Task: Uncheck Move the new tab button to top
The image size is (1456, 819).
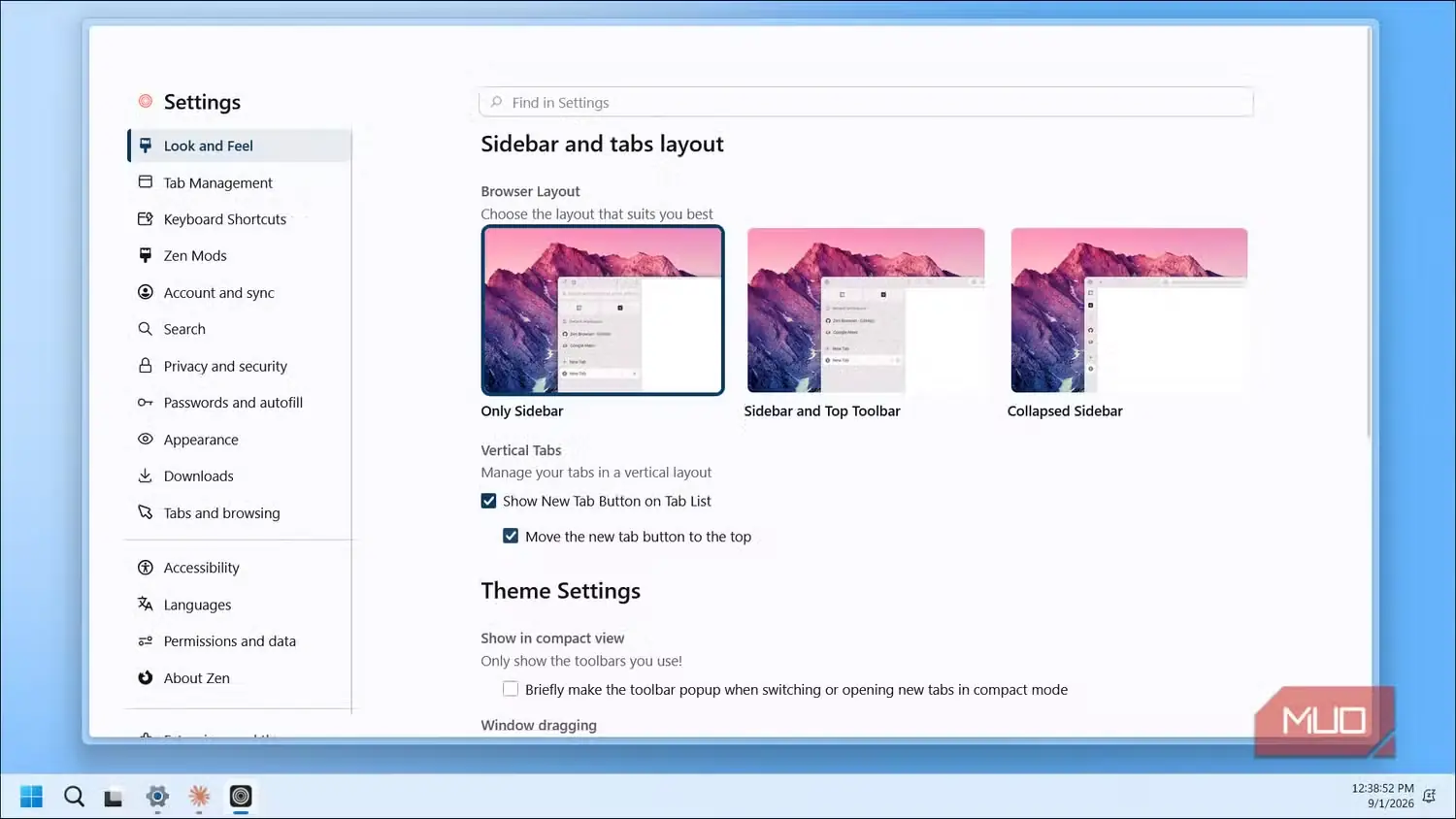Action: pos(511,536)
